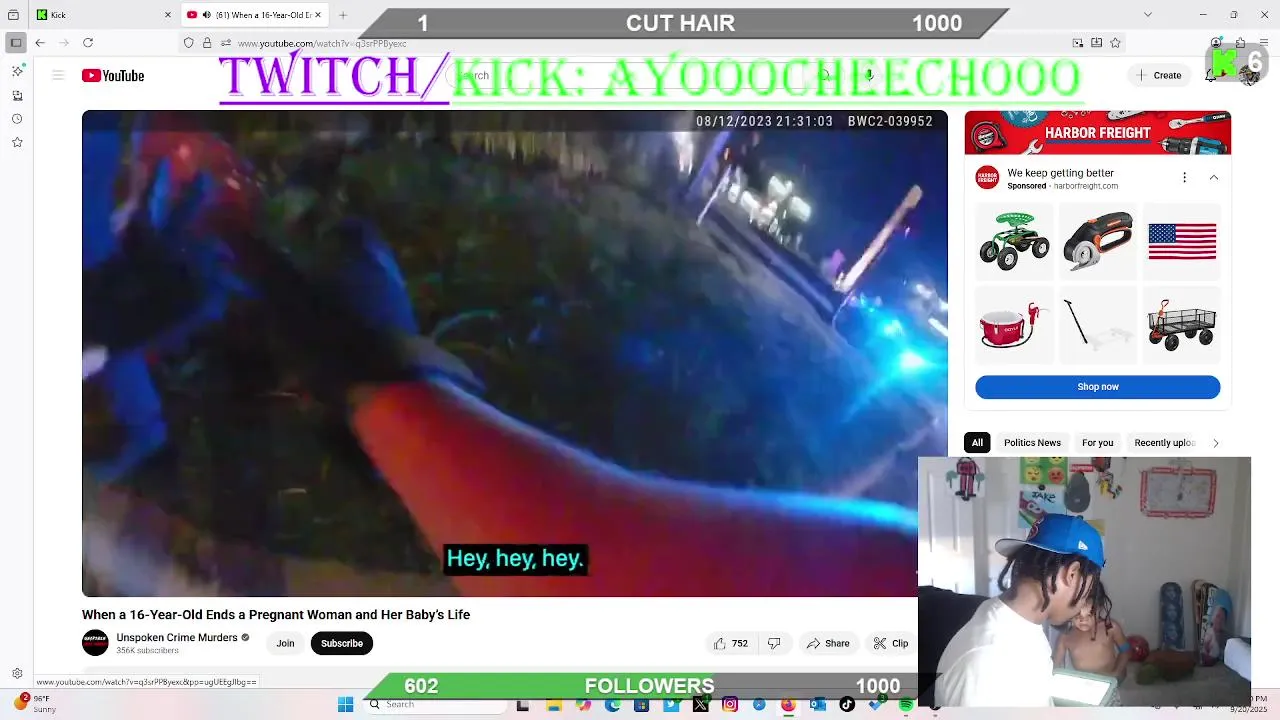Open sidebar settings gear icon

[x=17, y=674]
